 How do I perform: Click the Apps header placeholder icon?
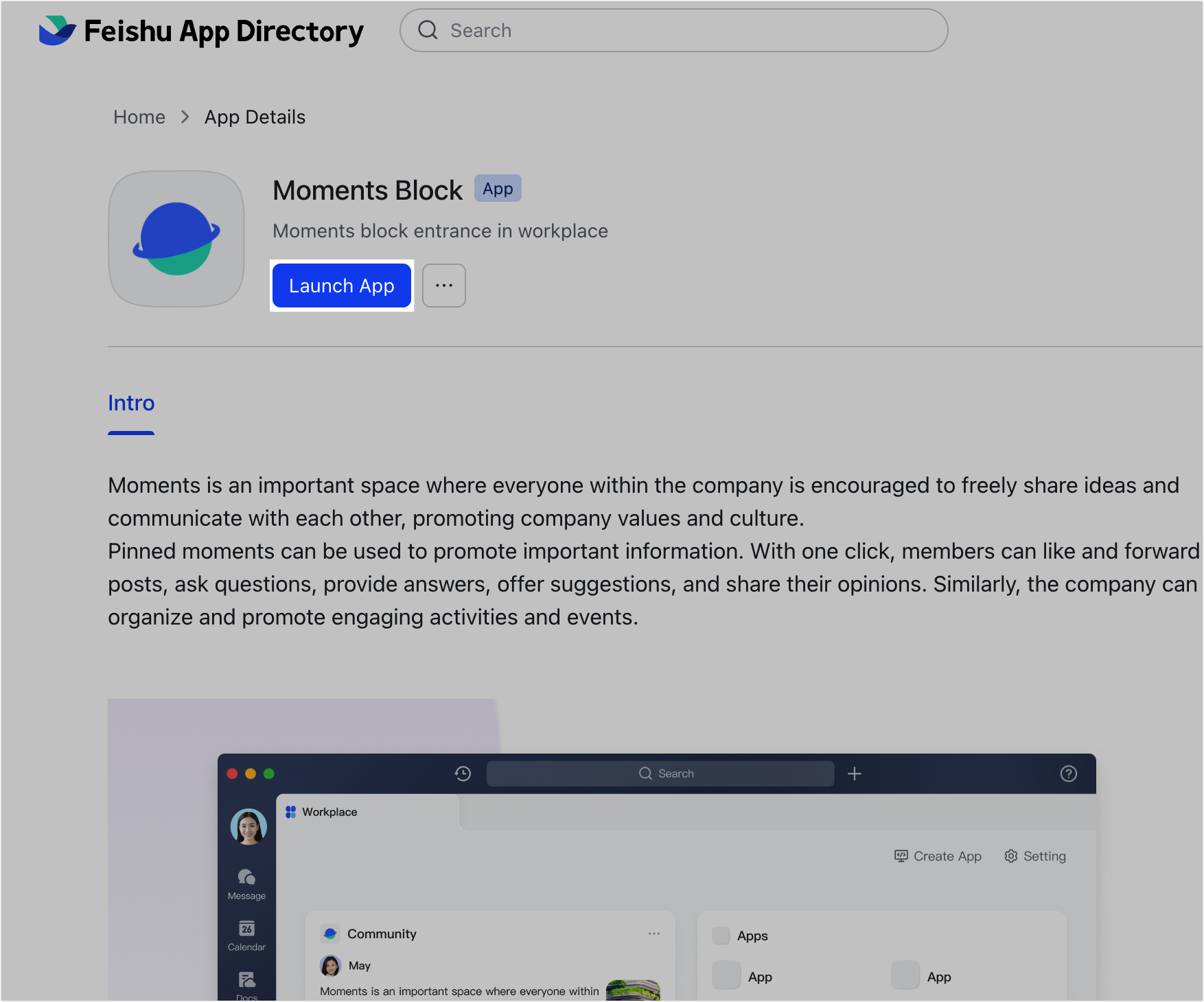click(721, 935)
